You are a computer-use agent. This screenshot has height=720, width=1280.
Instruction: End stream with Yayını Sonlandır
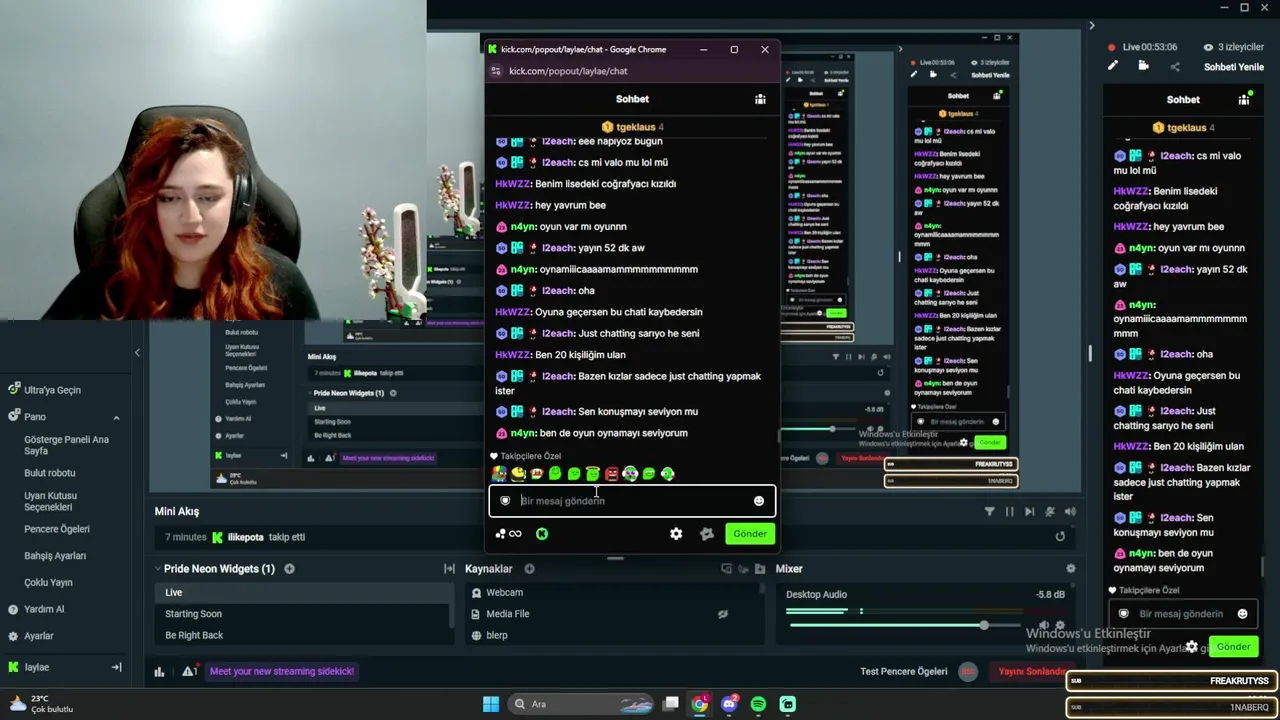tap(1030, 672)
